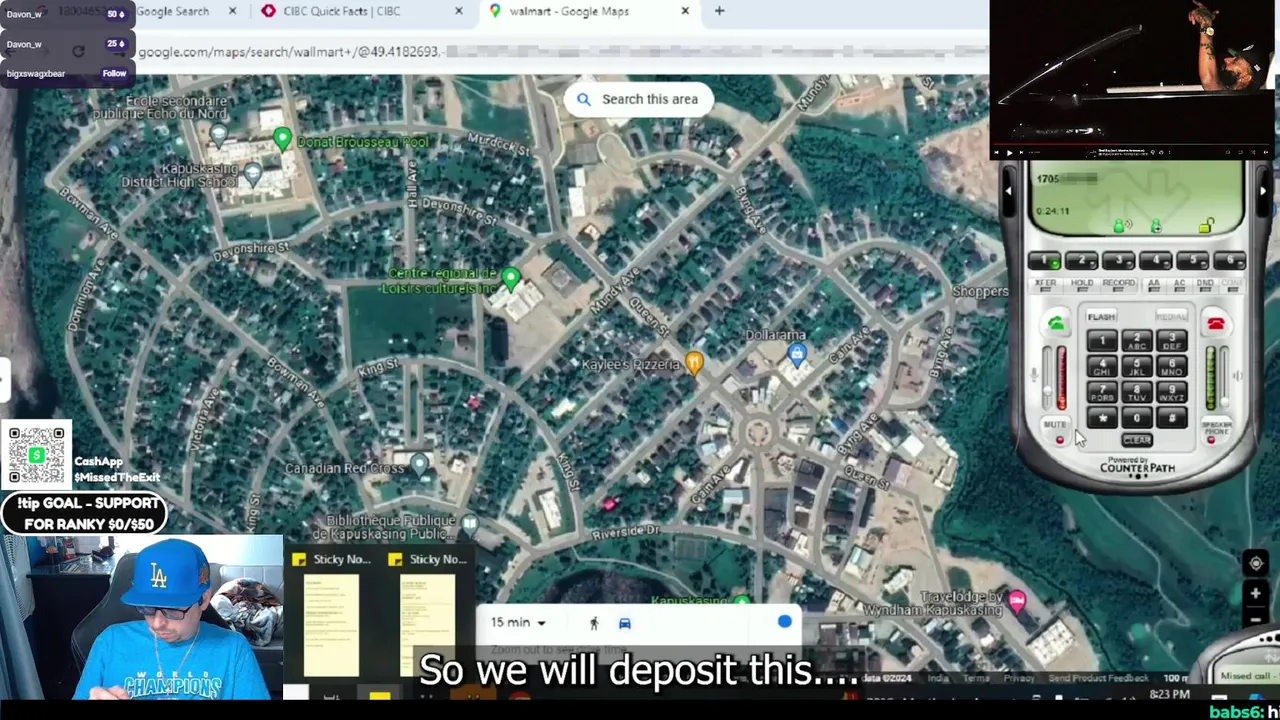1280x720 pixels.
Task: Open the second Sticky Notes preview thumbnail
Action: tap(427, 624)
